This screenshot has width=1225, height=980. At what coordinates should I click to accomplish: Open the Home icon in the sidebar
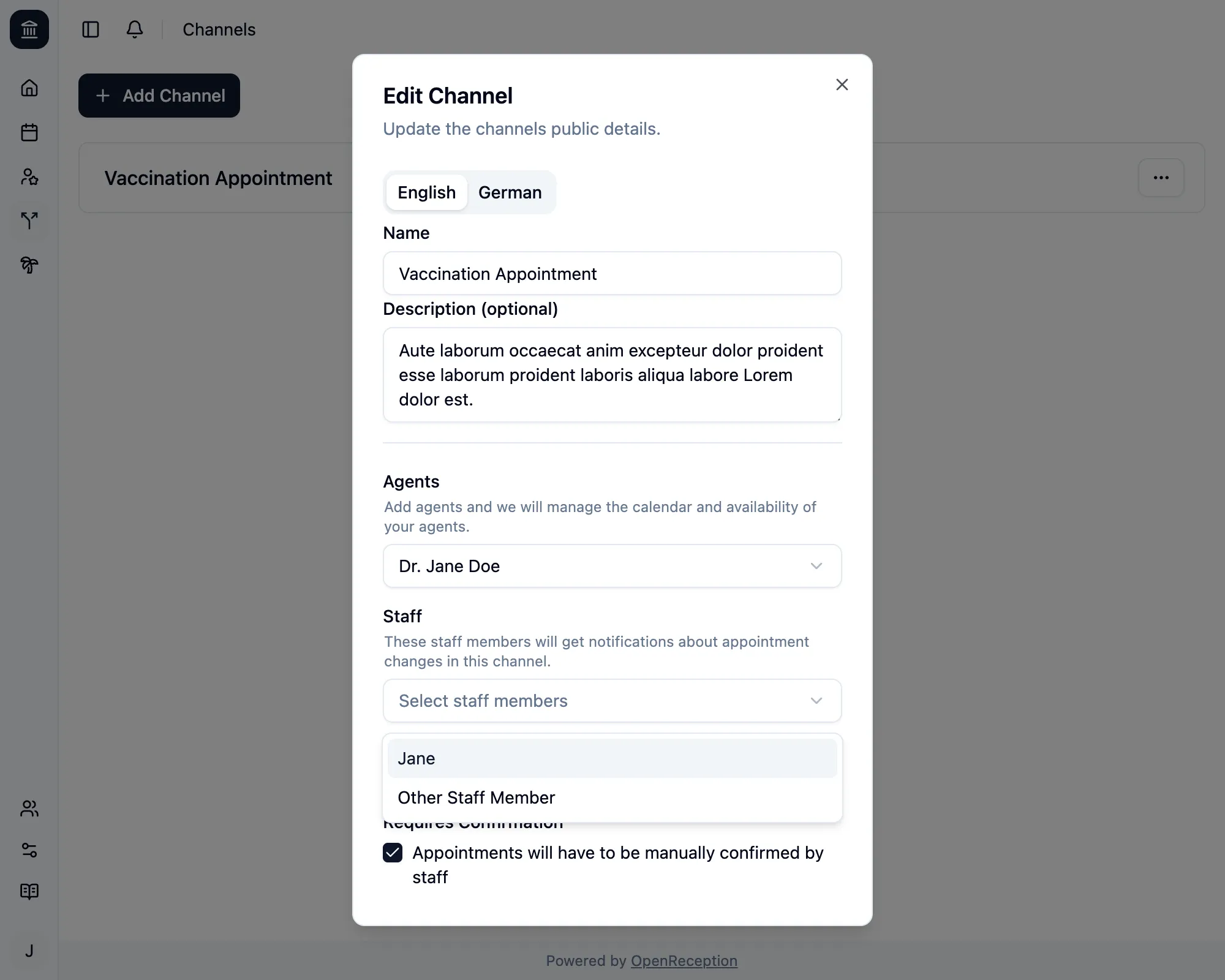pos(29,88)
